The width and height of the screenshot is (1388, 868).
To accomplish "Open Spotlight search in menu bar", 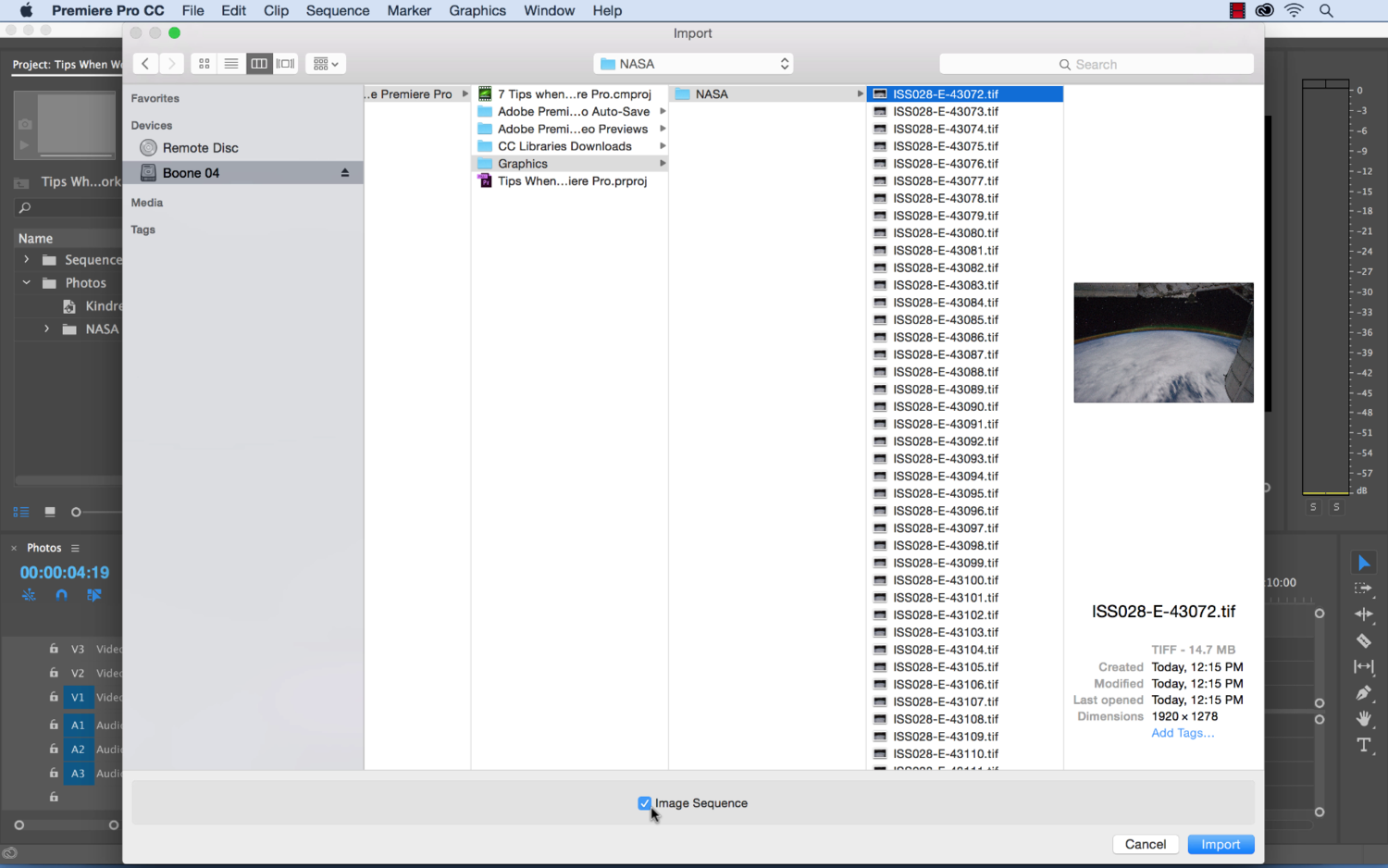I will coord(1326,10).
